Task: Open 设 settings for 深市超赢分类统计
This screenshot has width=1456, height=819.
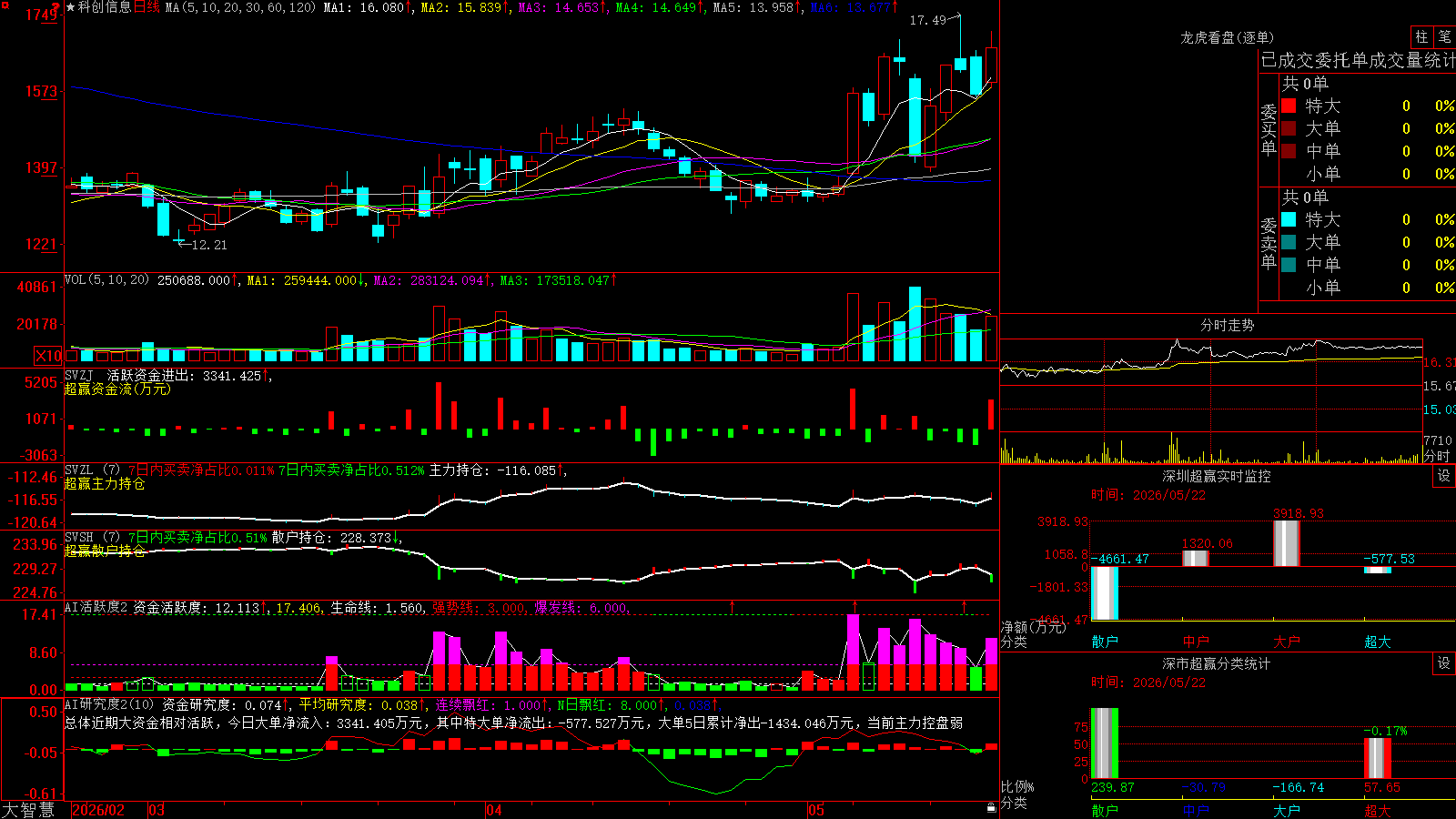Action: [1444, 663]
